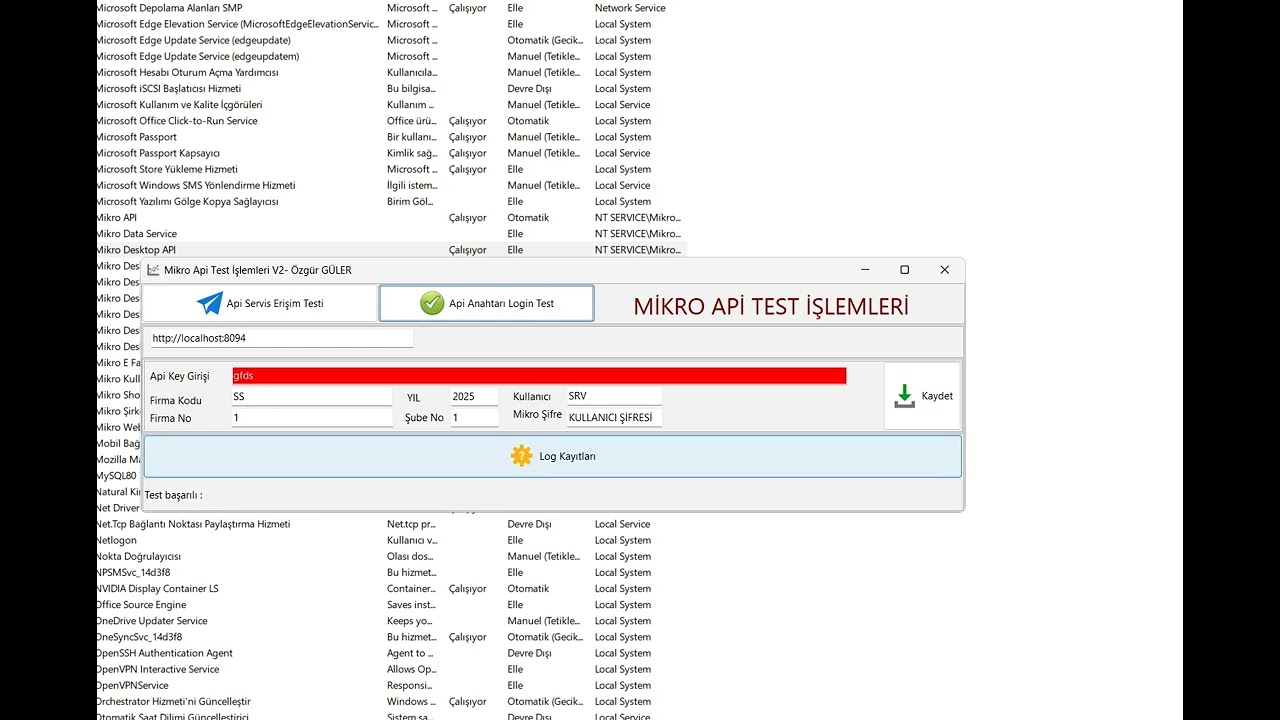The width and height of the screenshot is (1280, 720).
Task: Select Microsoft Store Yükleme Hizmeti service
Action: [391, 169]
